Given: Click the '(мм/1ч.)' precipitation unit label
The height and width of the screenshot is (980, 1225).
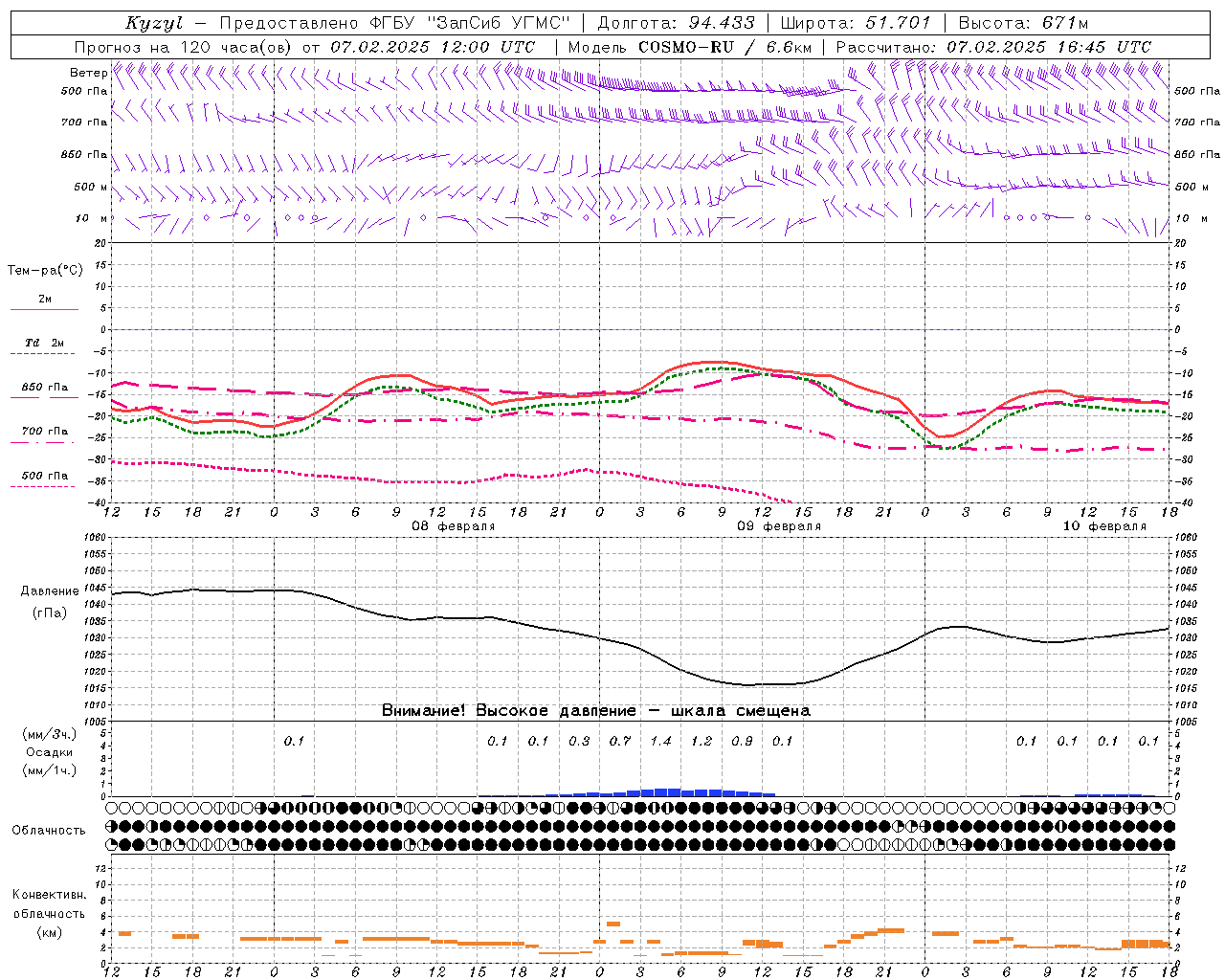Looking at the screenshot, I should click(x=50, y=770).
